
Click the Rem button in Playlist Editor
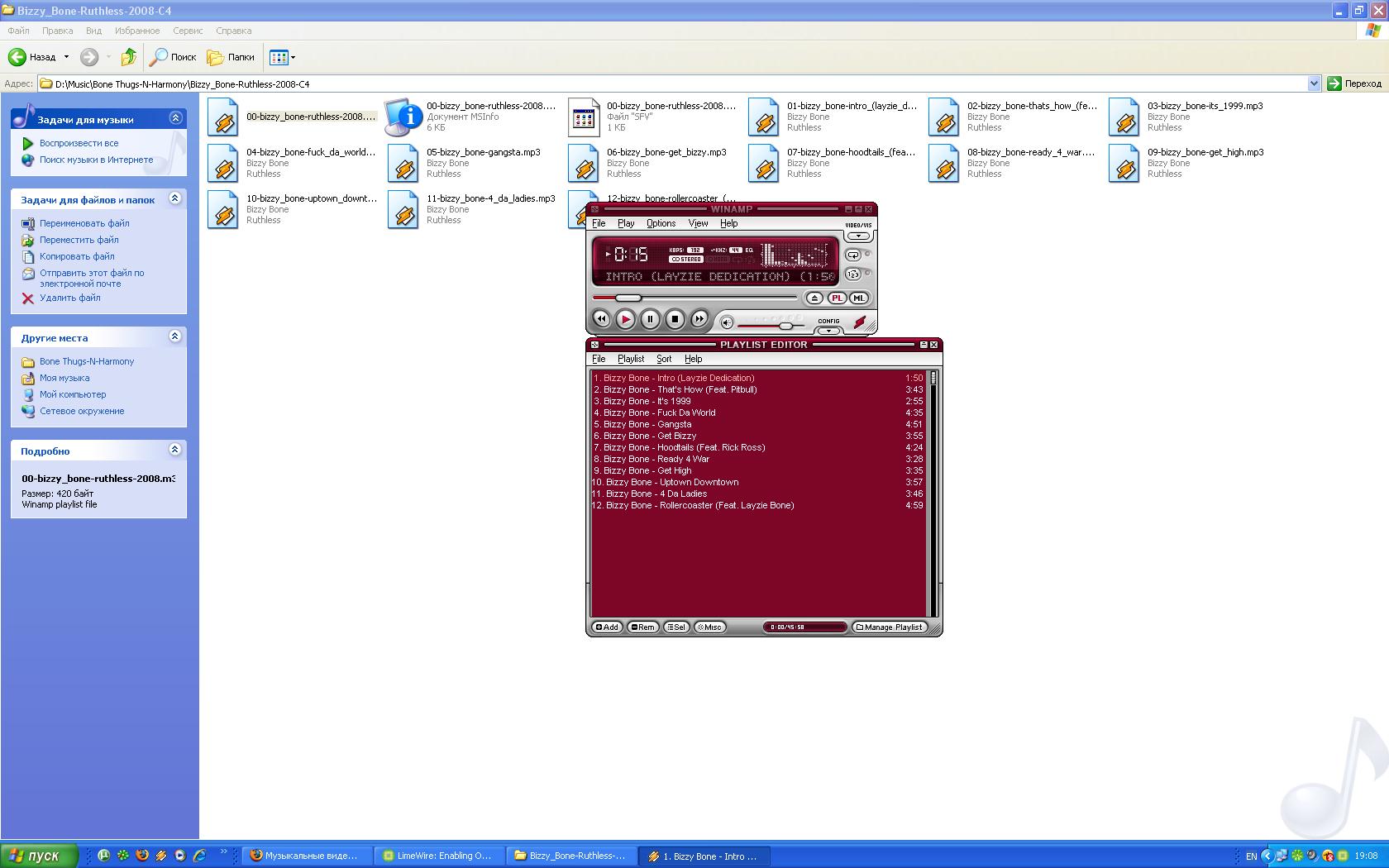tap(642, 627)
